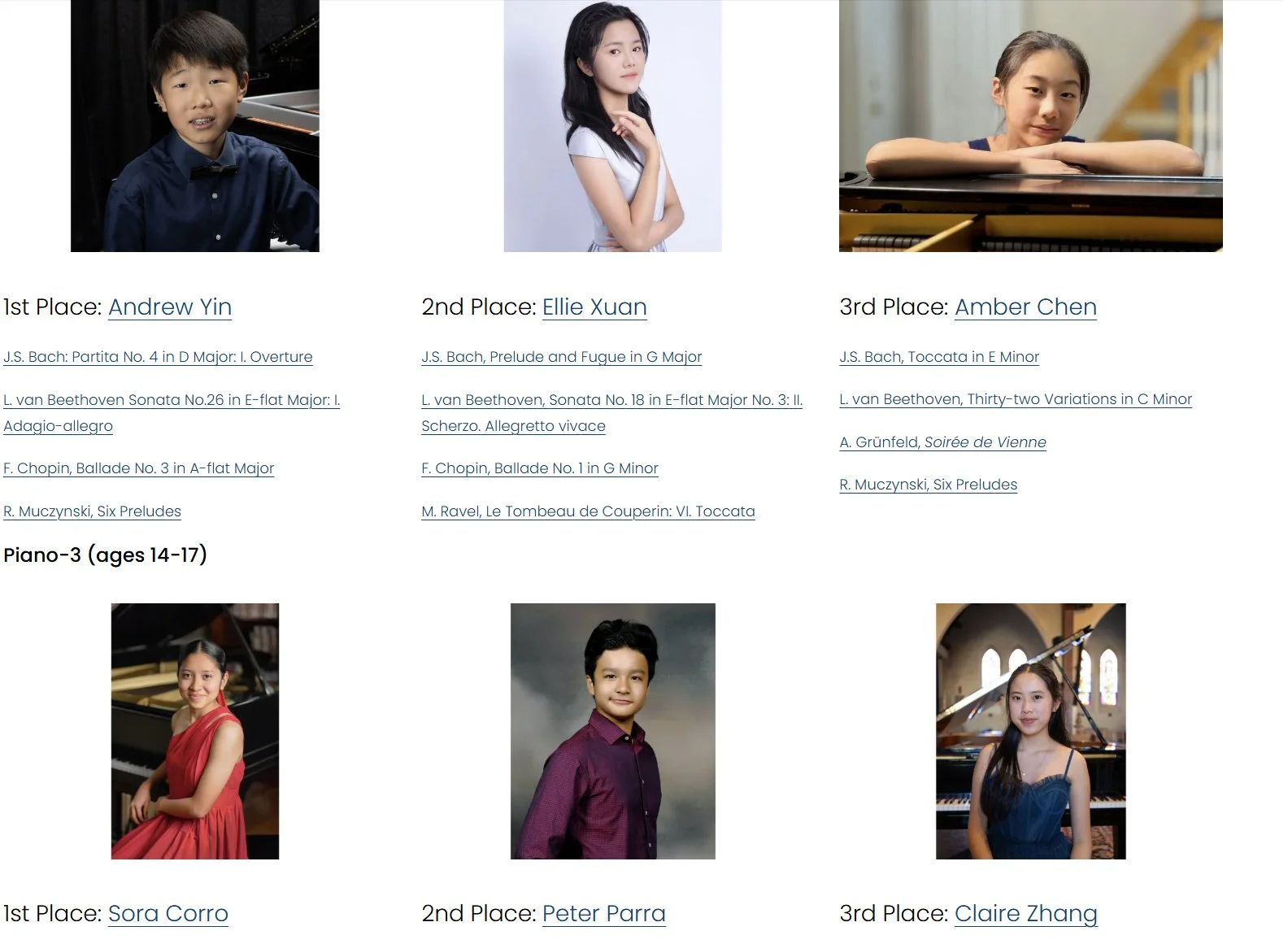This screenshot has width=1288, height=944.
Task: Open Bach Toccata in E Minor link
Action: [x=939, y=357]
